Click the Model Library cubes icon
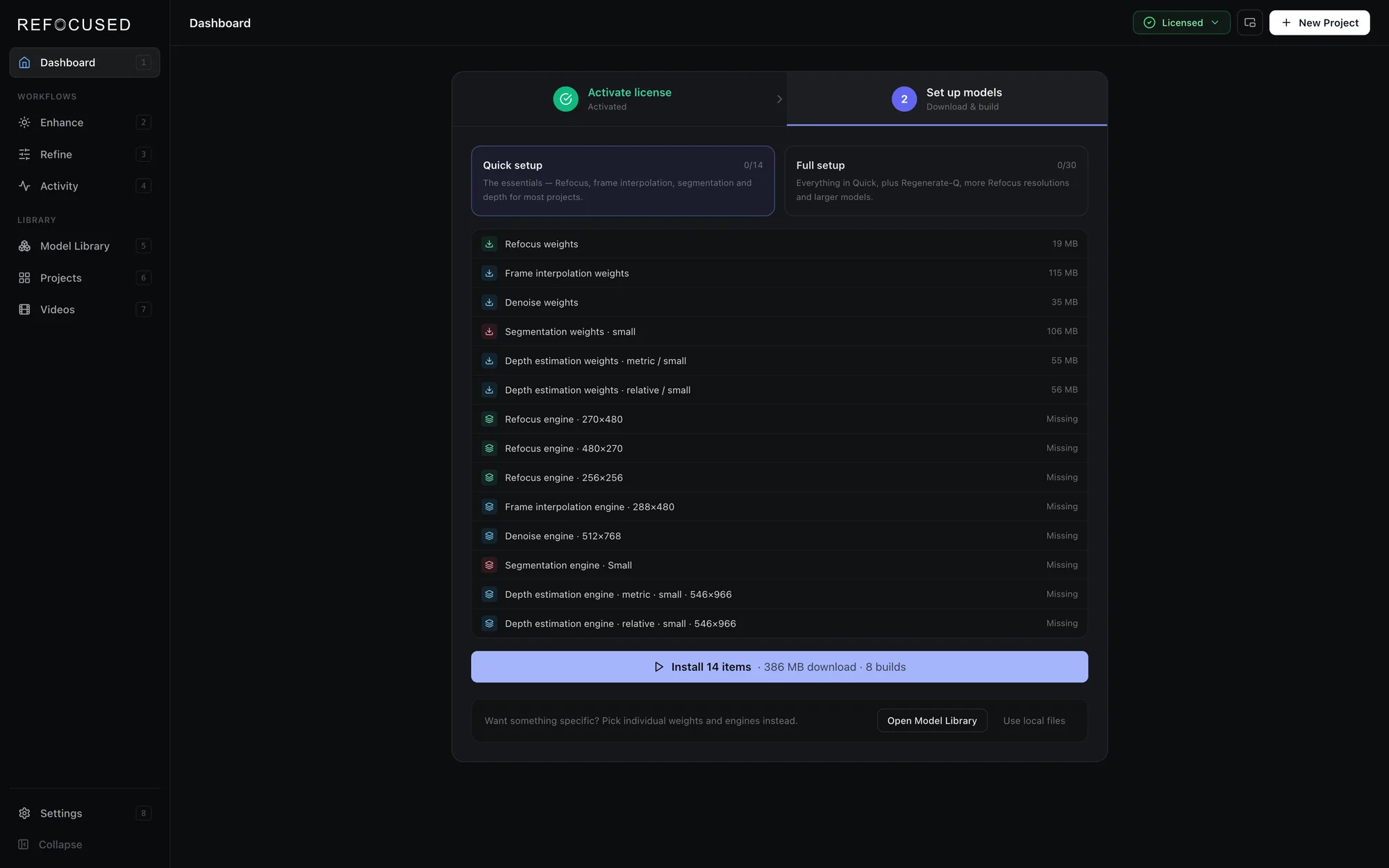This screenshot has width=1389, height=868. coord(24,246)
